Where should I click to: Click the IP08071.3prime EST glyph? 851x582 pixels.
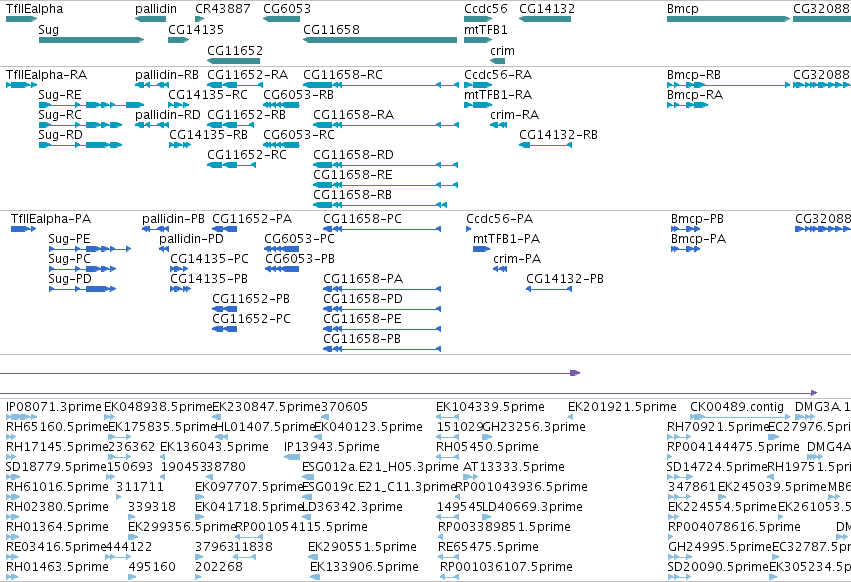point(22,417)
